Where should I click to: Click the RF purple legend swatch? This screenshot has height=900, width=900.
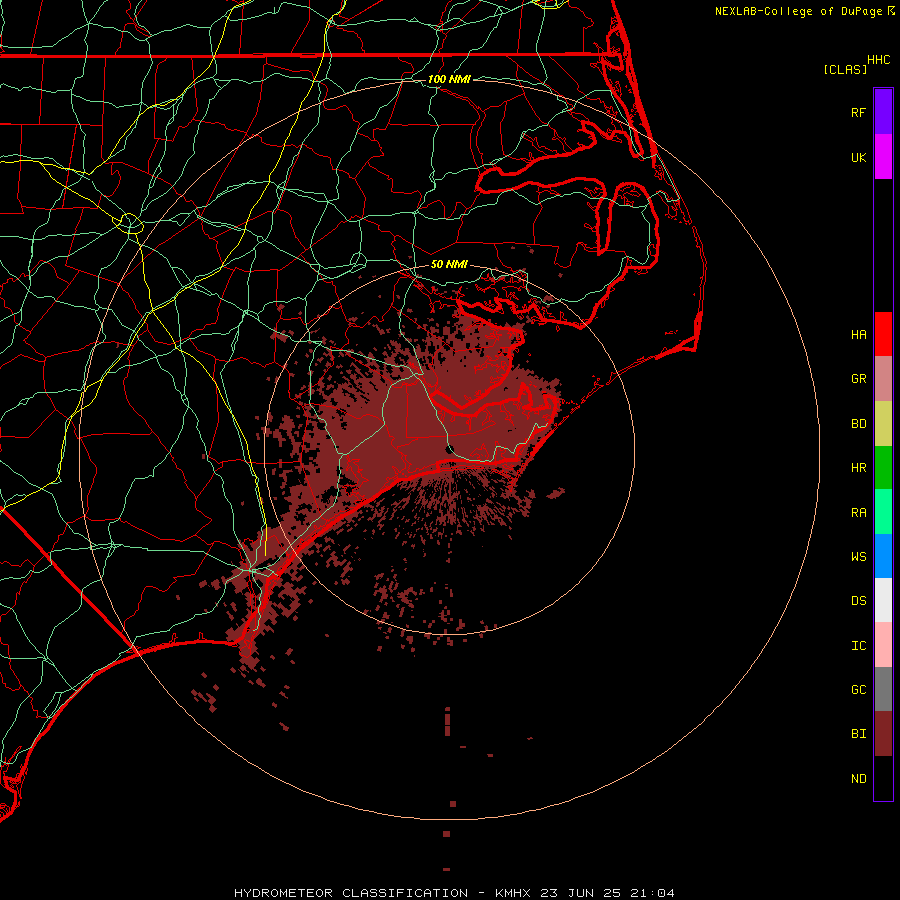click(x=883, y=112)
